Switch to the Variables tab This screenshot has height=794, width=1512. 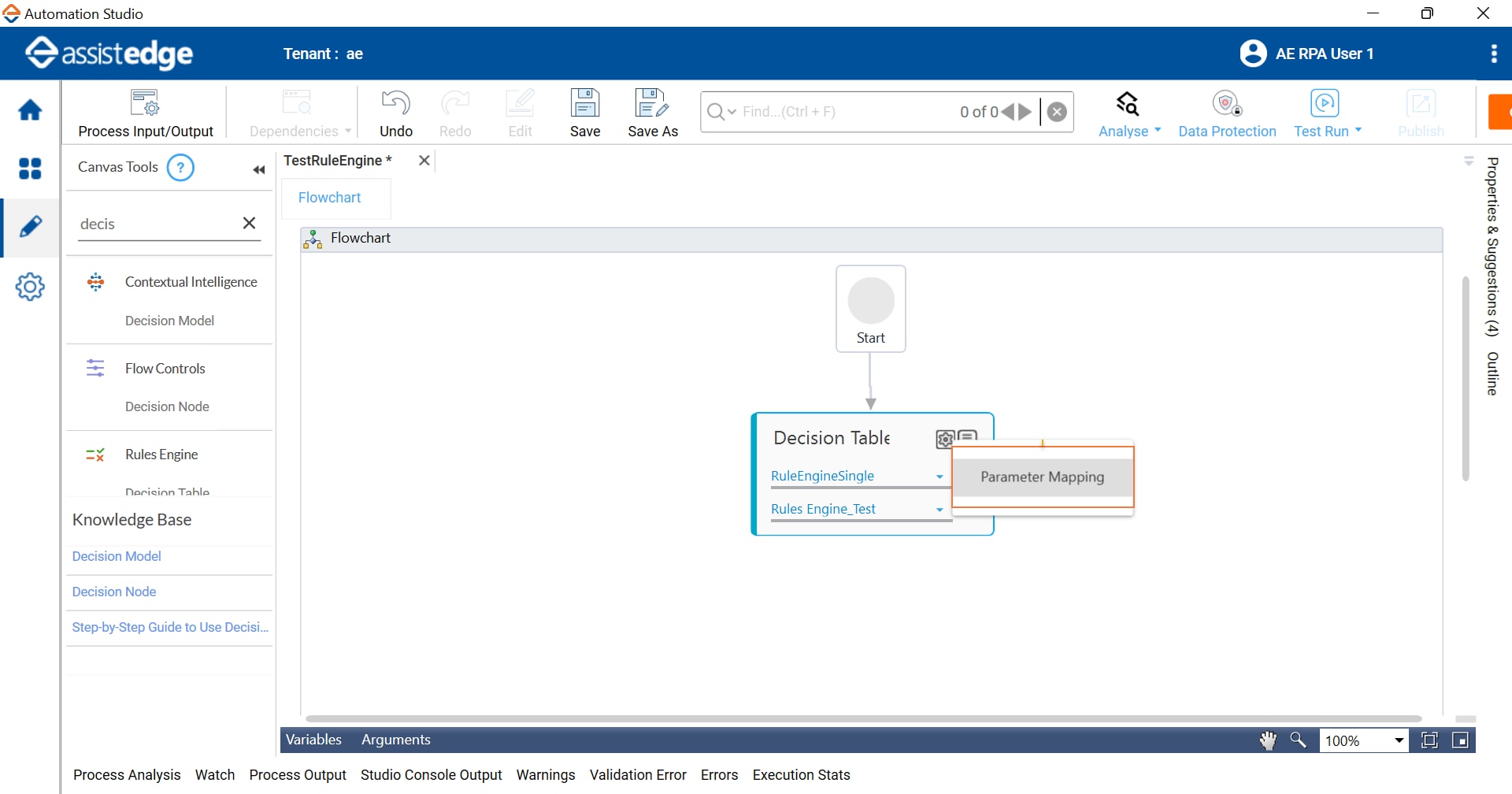pos(313,740)
